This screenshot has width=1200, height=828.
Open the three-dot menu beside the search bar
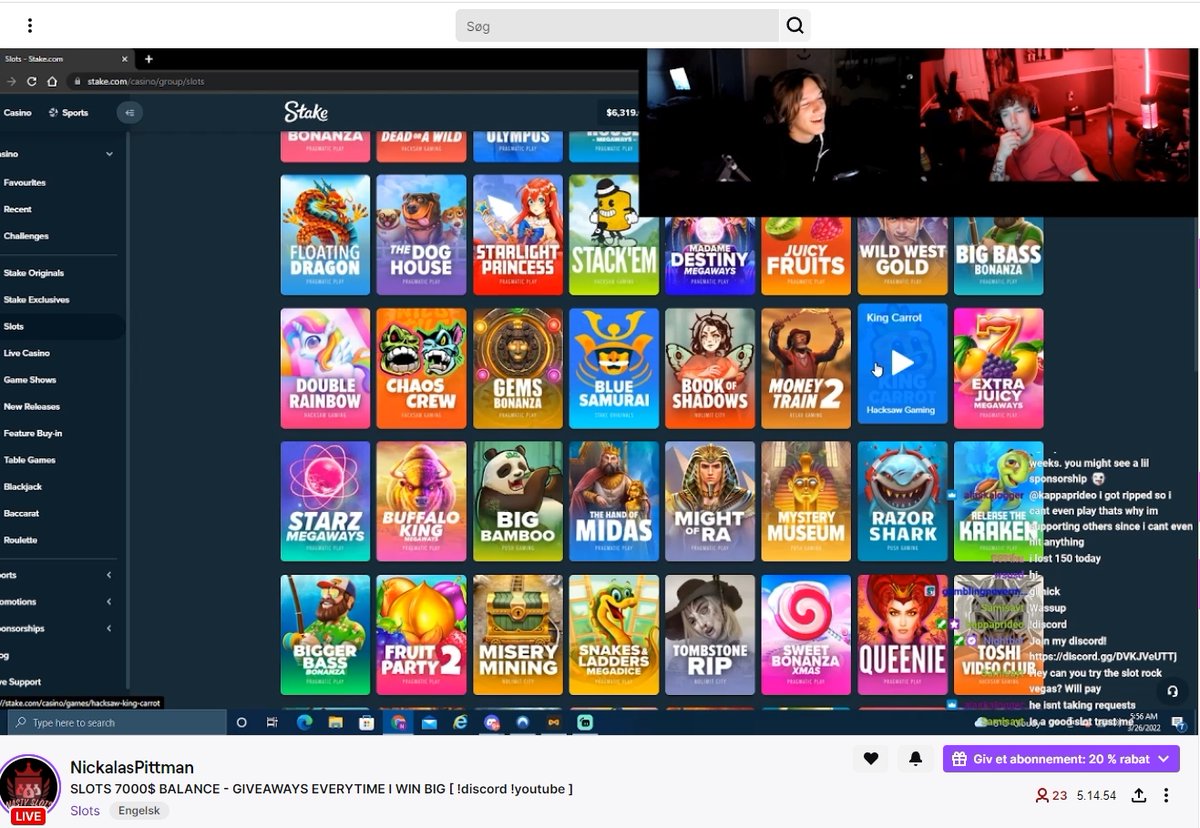[30, 26]
